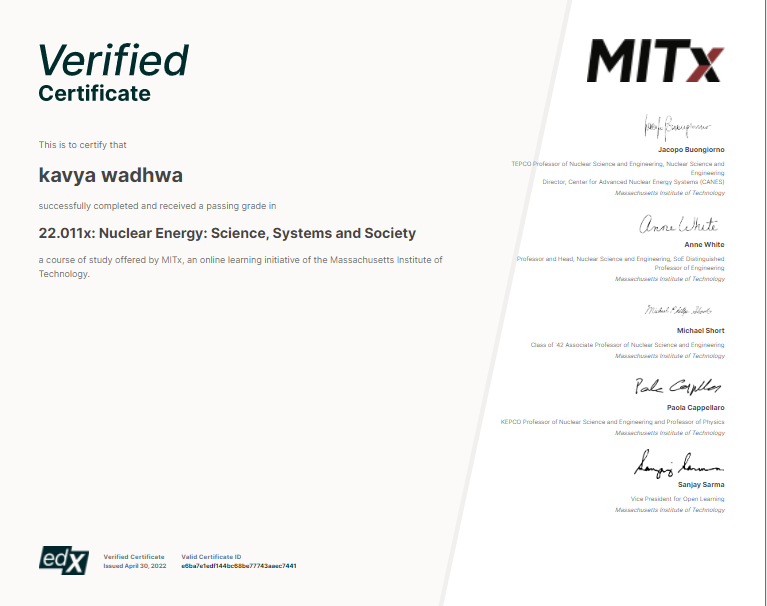Click "successfully completed and received a passing grade in"
This screenshot has width=767, height=606.
coord(158,206)
